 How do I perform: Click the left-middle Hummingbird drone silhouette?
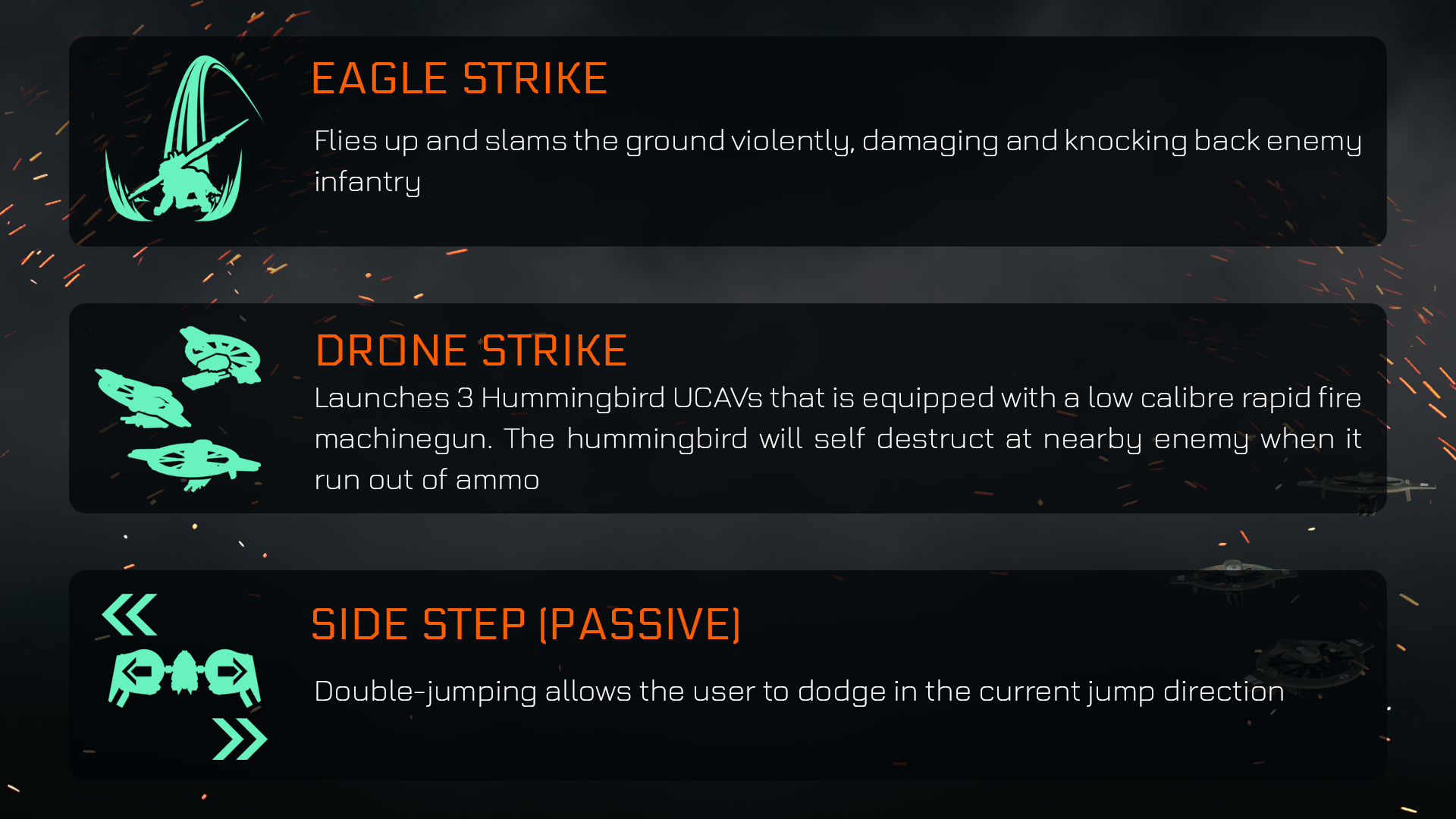click(143, 399)
